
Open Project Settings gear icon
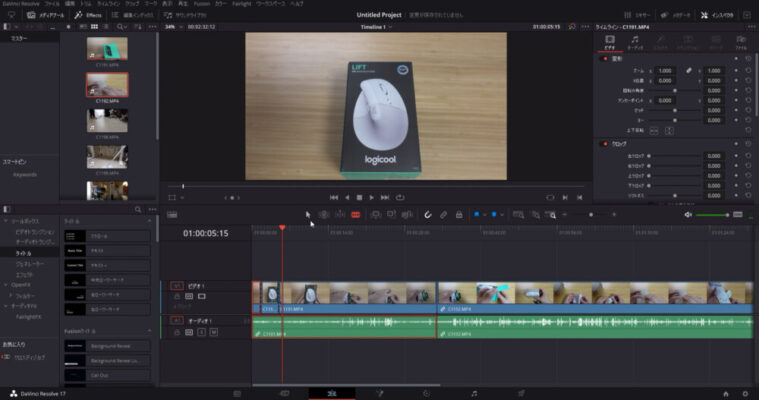click(745, 394)
